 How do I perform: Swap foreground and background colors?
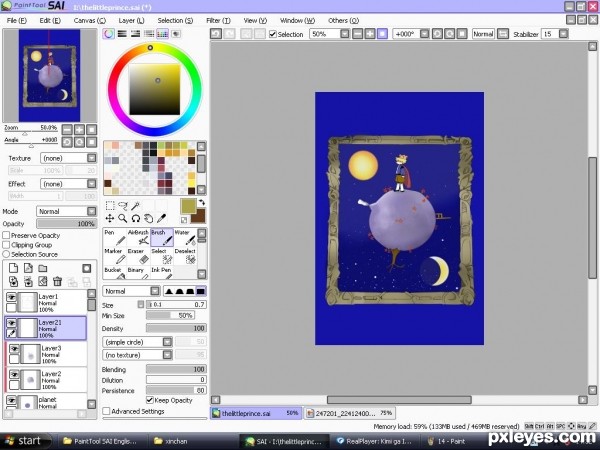(x=202, y=202)
